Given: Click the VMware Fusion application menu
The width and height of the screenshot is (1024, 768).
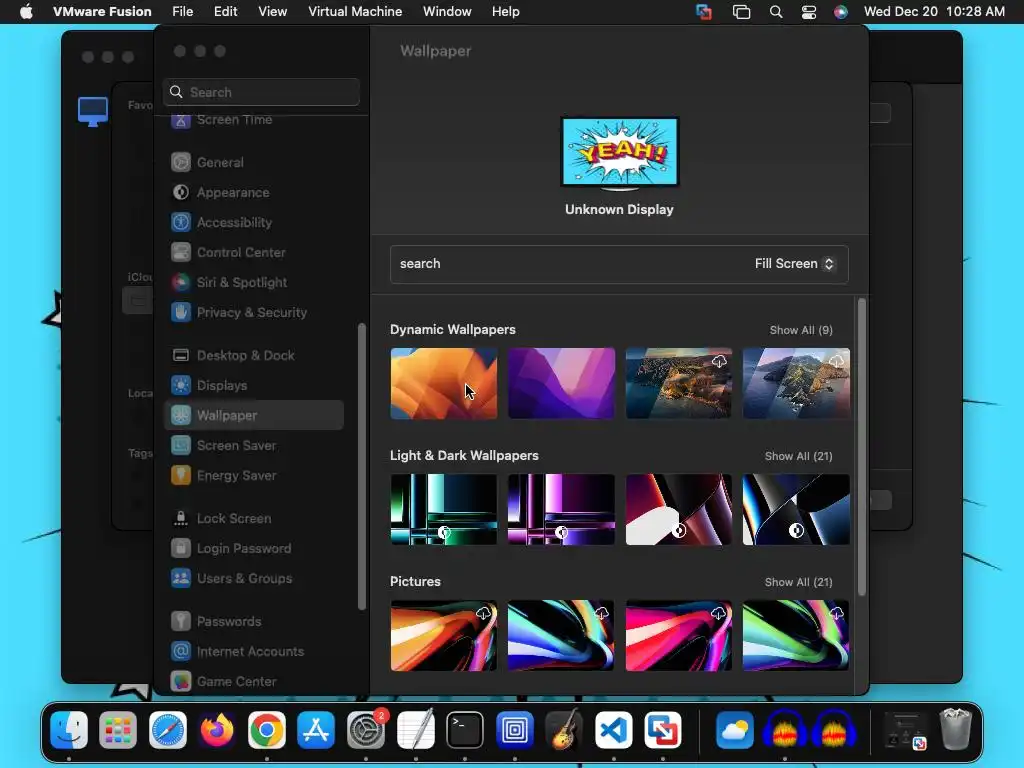Looking at the screenshot, I should pos(102,12).
